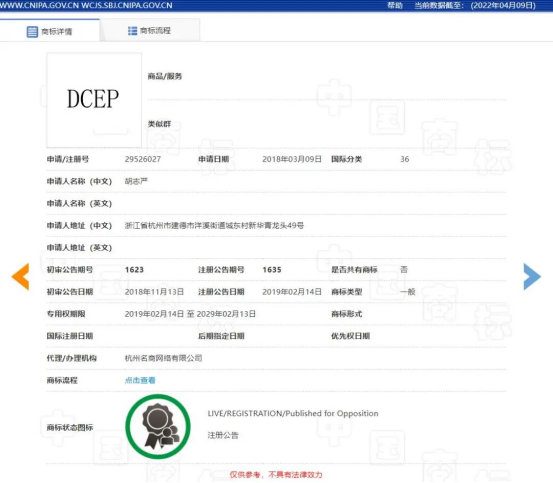Open the 点击查看 trademark flow link
553x483 pixels.
140,380
